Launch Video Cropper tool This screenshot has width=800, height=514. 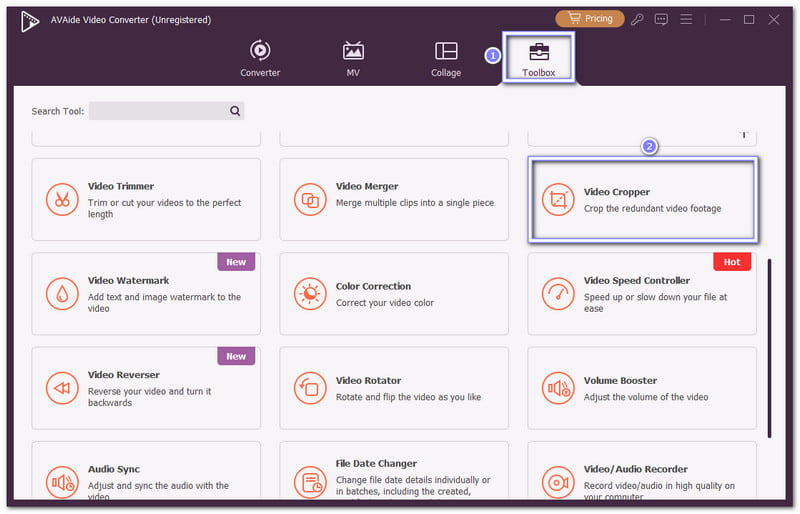pos(642,199)
